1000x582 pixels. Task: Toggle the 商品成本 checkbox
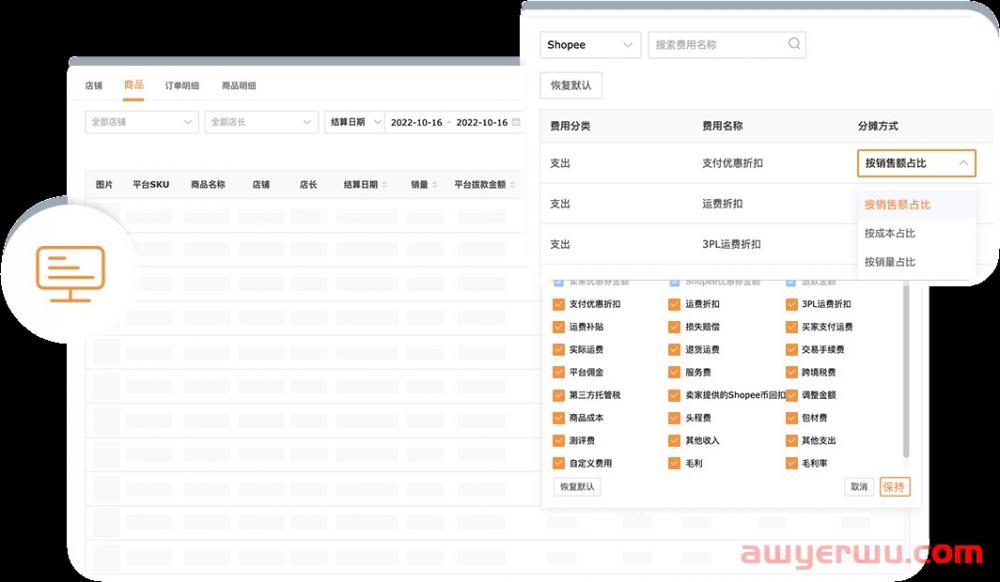pyautogui.click(x=558, y=418)
